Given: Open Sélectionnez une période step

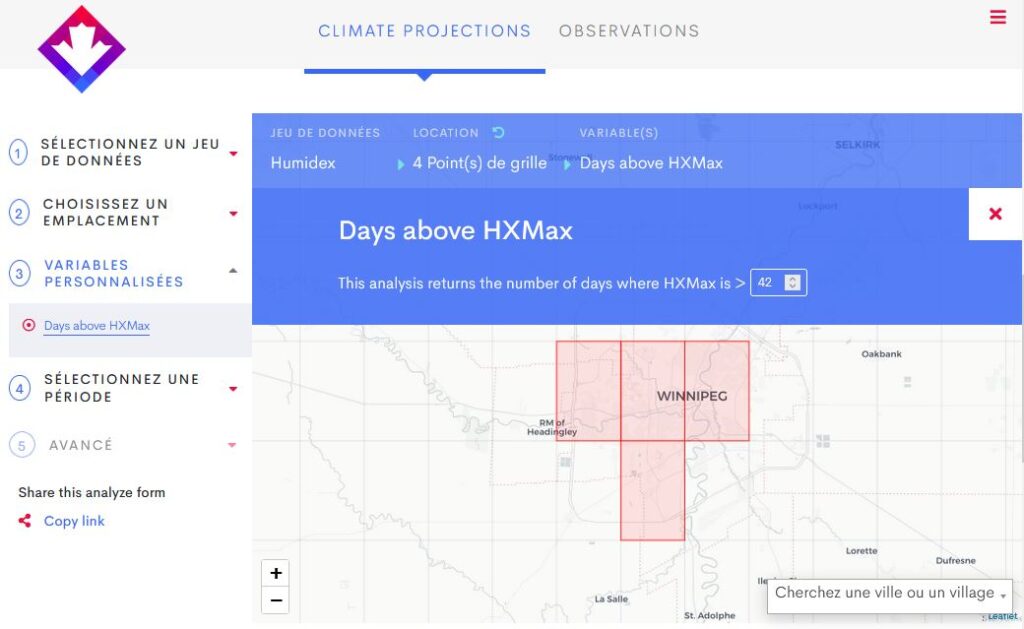Looking at the screenshot, I should click(x=121, y=388).
